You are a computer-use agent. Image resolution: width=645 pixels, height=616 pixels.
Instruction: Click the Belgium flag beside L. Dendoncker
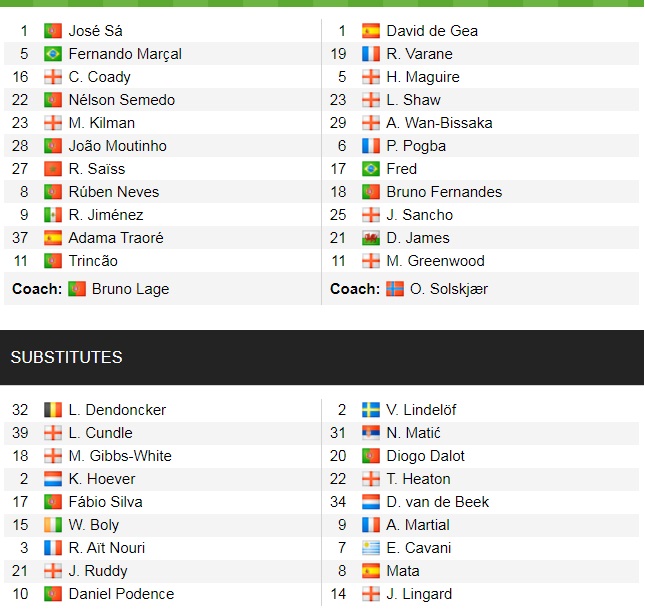[53, 410]
